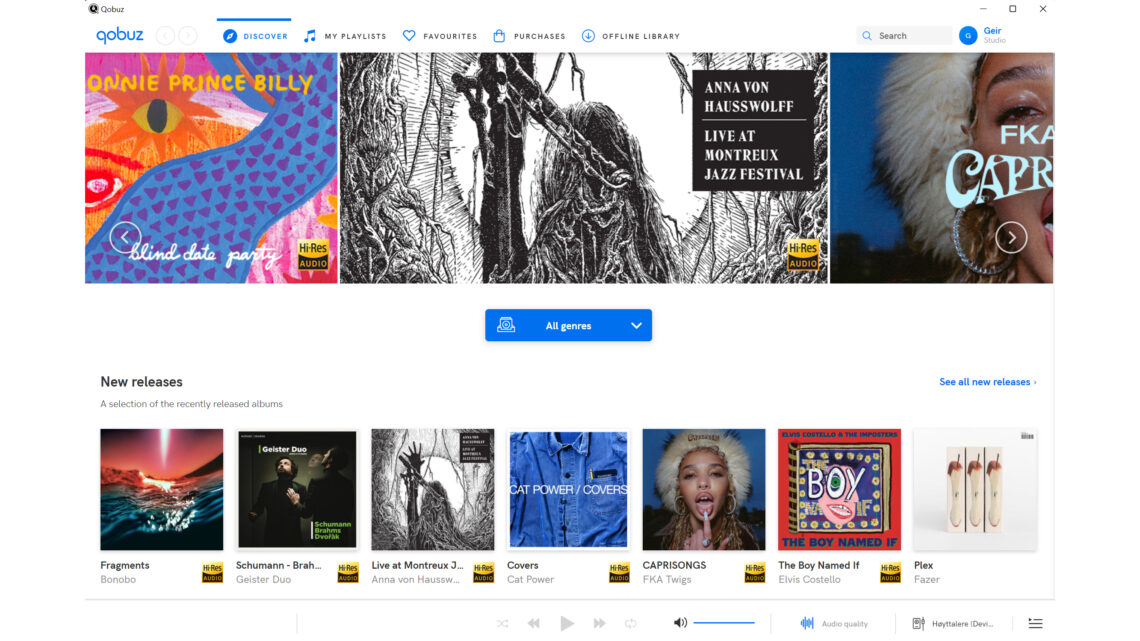Adjust the volume slider
The image size is (1140, 641).
[x=724, y=623]
